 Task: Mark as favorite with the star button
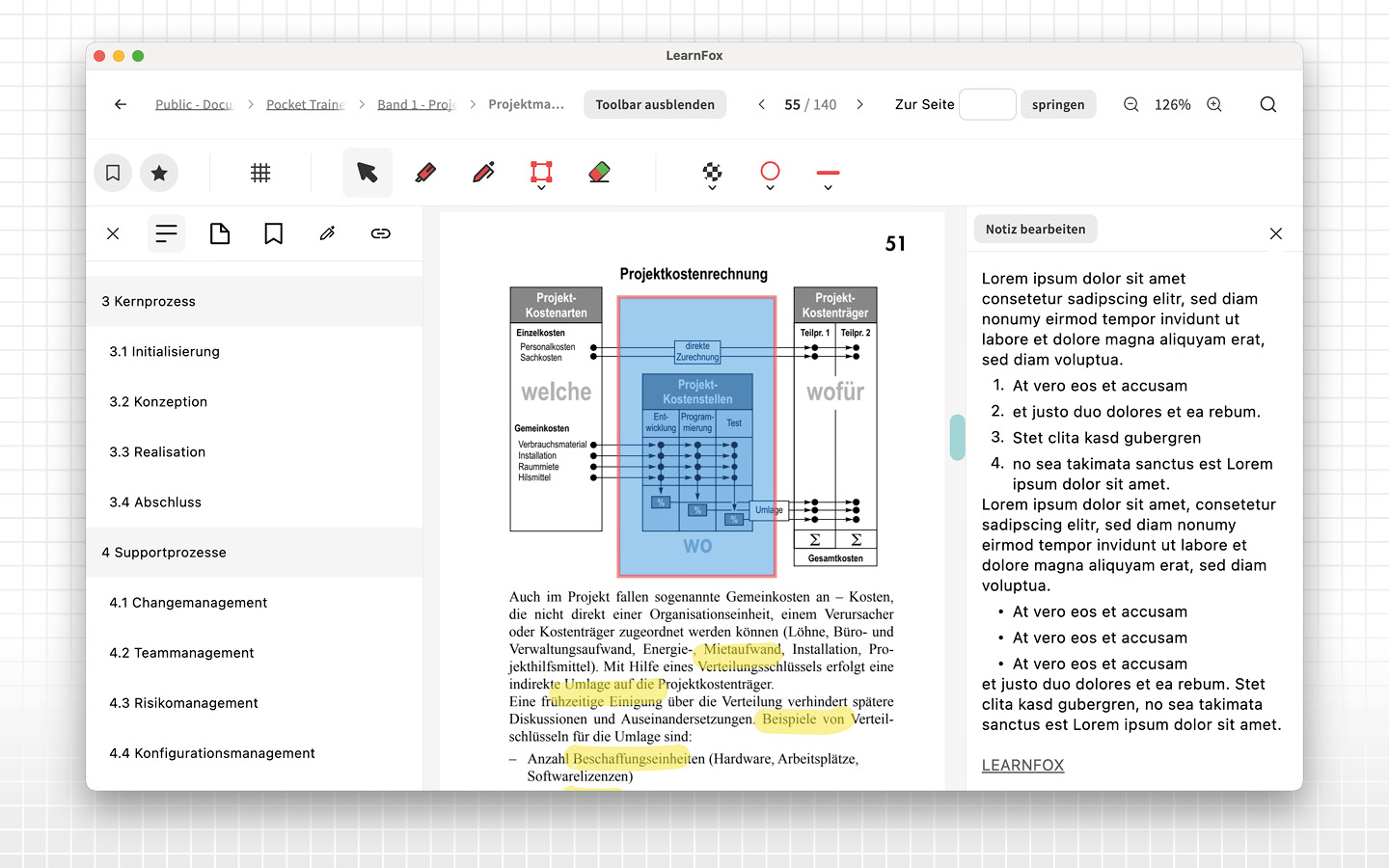159,173
